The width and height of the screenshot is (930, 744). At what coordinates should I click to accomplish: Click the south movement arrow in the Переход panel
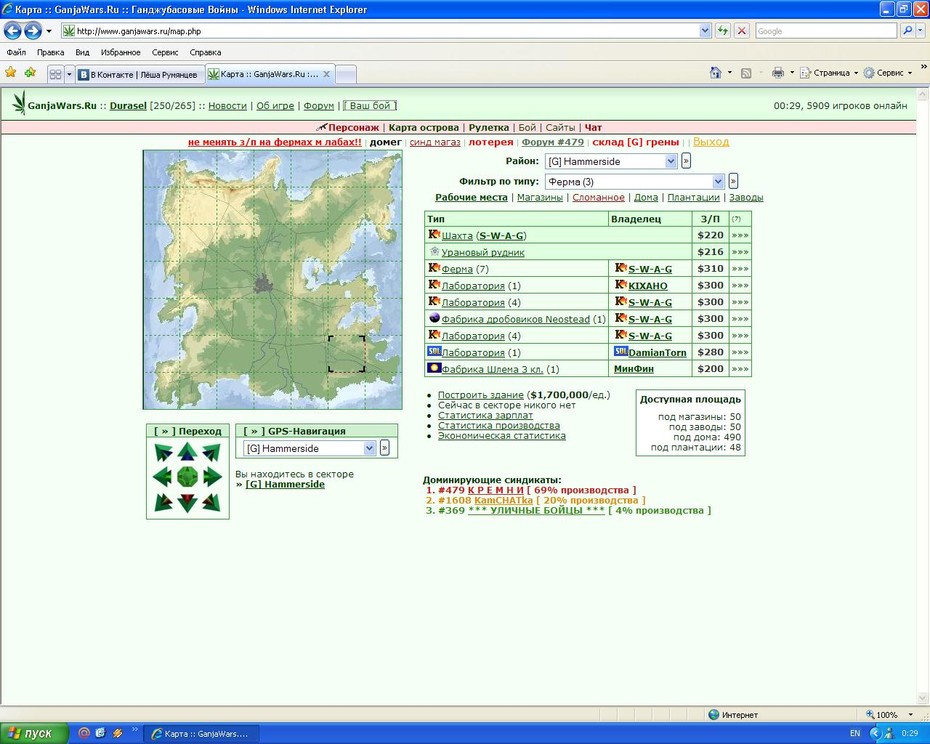coord(187,503)
